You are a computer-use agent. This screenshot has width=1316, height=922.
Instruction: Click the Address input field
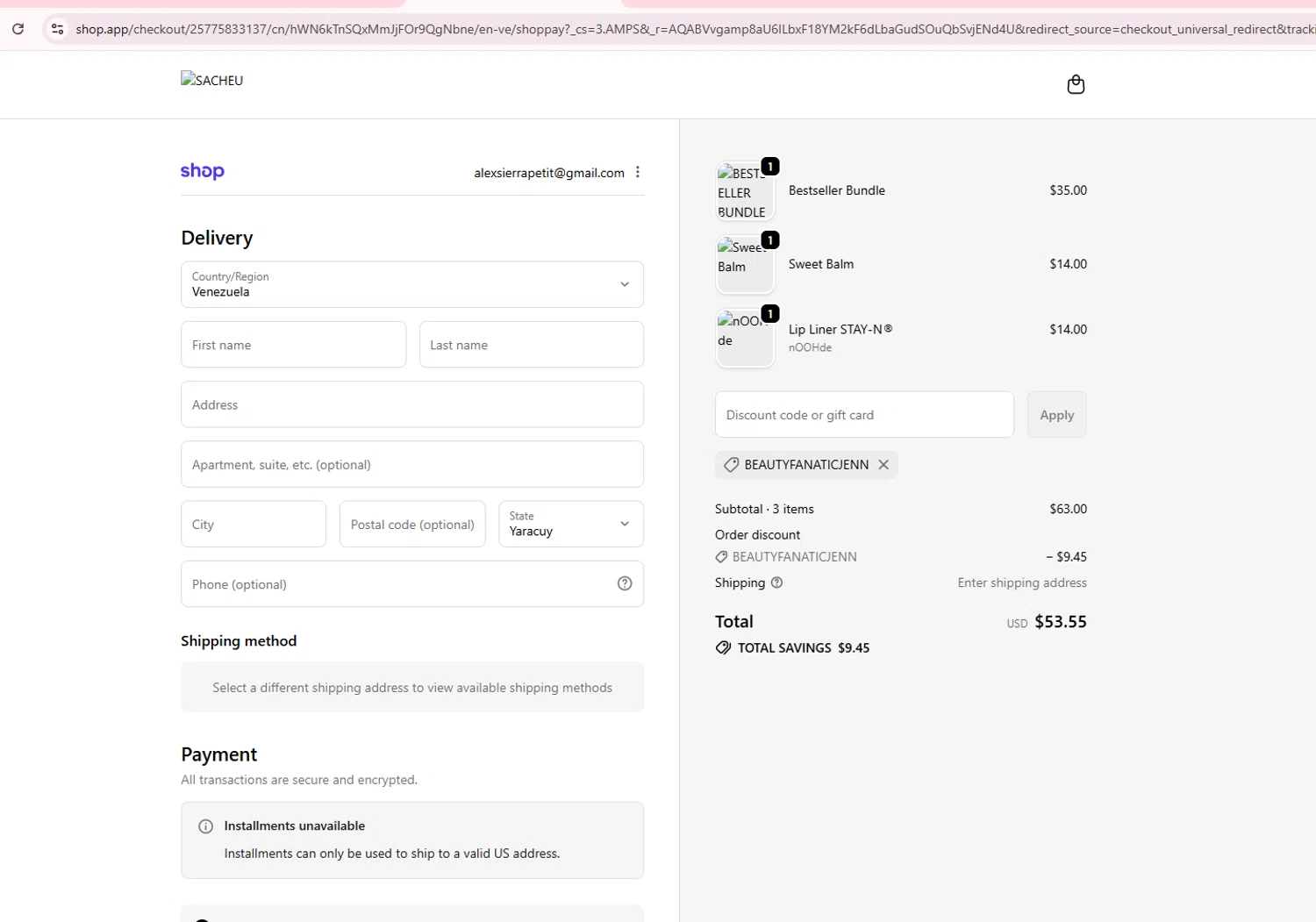[412, 404]
